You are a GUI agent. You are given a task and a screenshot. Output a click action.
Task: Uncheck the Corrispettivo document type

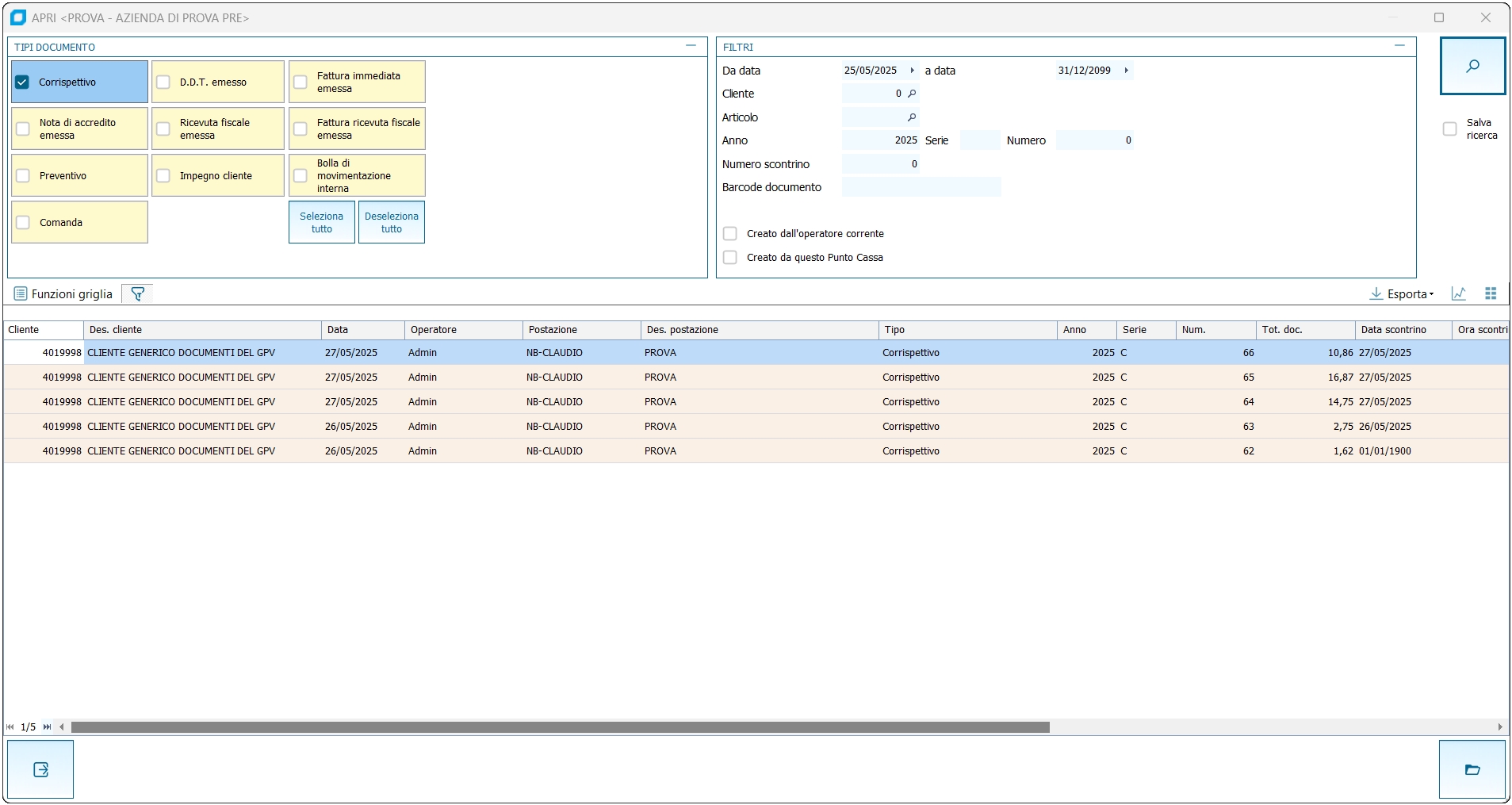tap(22, 82)
